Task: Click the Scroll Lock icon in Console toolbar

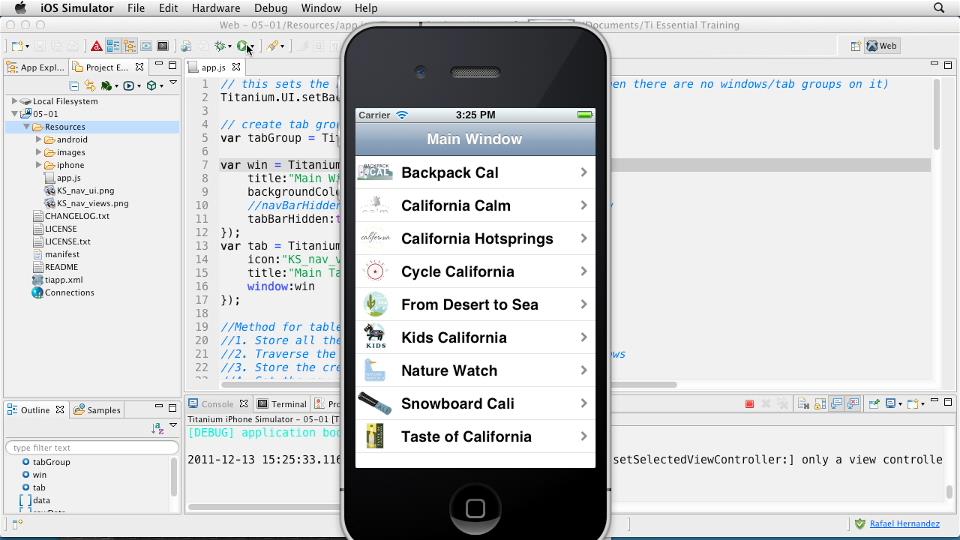Action: [x=820, y=403]
